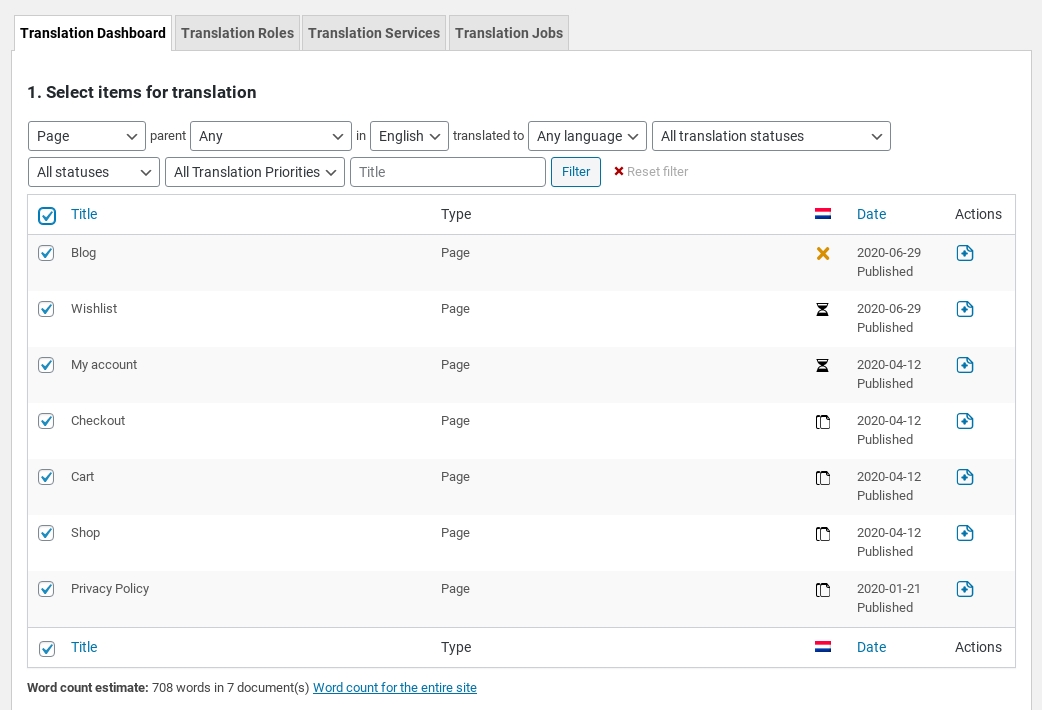Click the hourglass status icon for Wishlist
Image resolution: width=1042 pixels, height=710 pixels.
[x=823, y=310]
